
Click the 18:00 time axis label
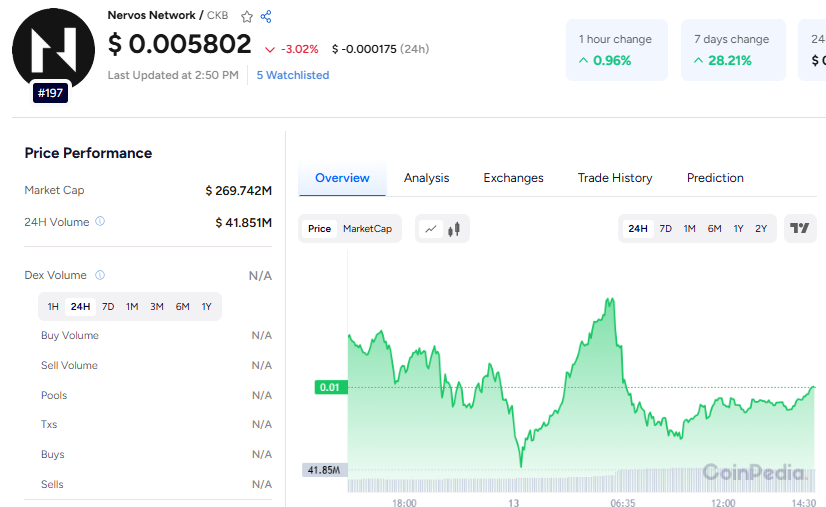404,503
